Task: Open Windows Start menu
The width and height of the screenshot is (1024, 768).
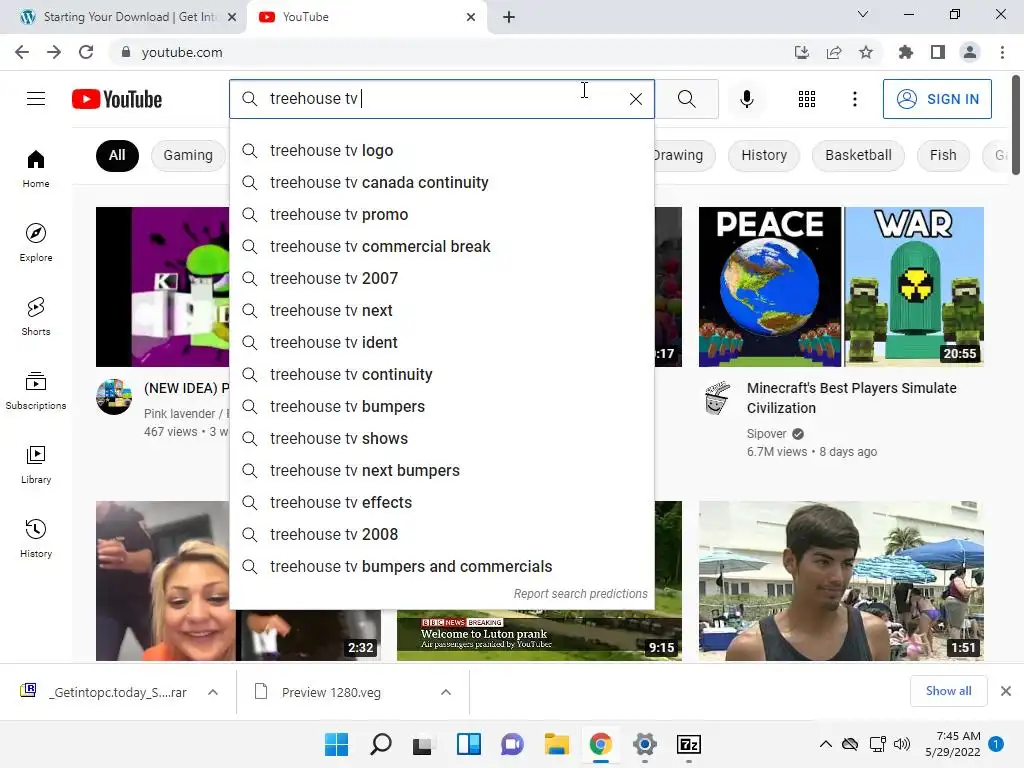Action: click(x=336, y=744)
